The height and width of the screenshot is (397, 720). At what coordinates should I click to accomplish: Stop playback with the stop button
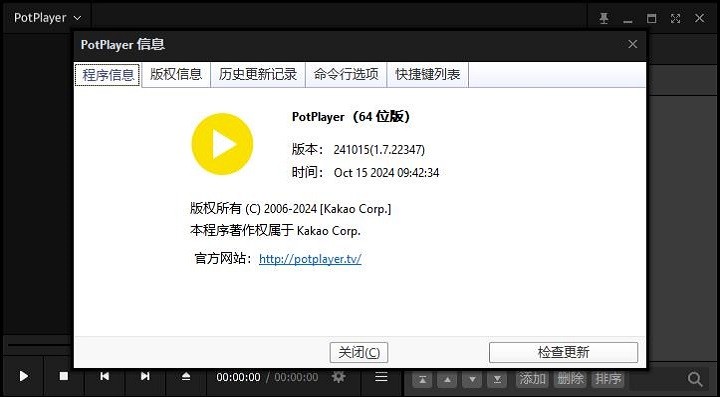[x=64, y=376]
